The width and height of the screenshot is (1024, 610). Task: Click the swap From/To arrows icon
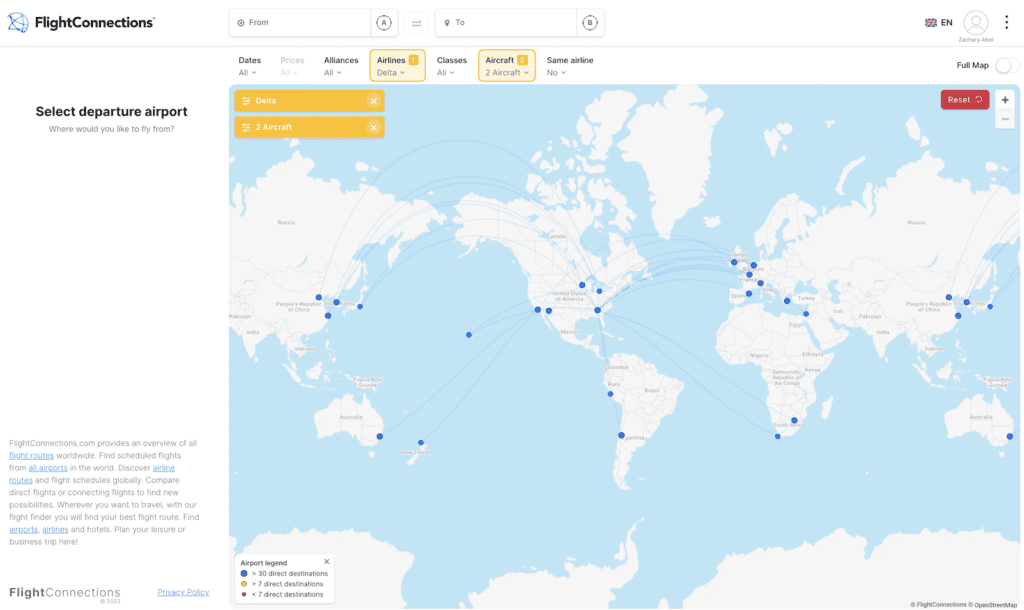[416, 23]
